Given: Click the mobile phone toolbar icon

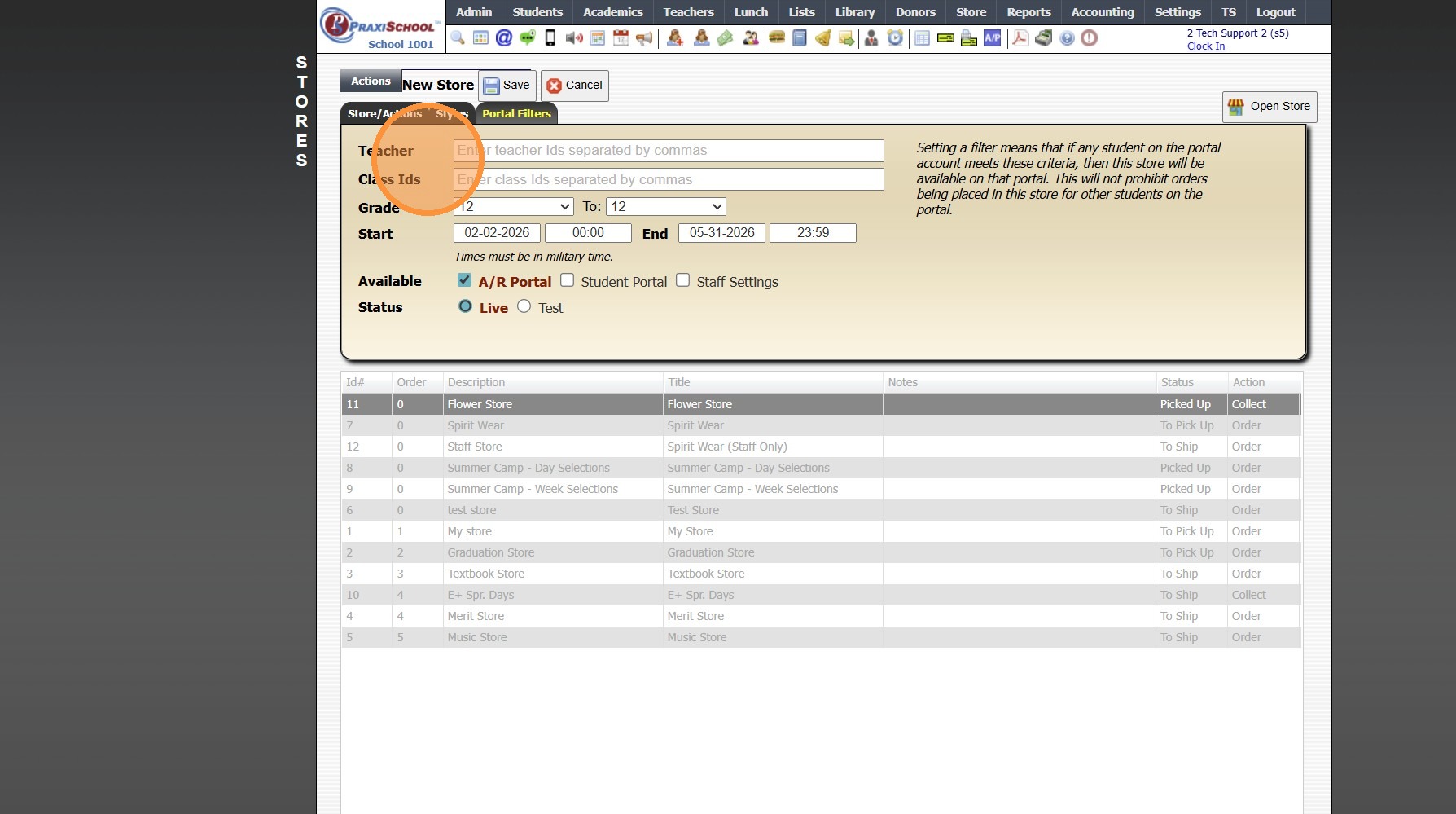Looking at the screenshot, I should click(x=550, y=38).
